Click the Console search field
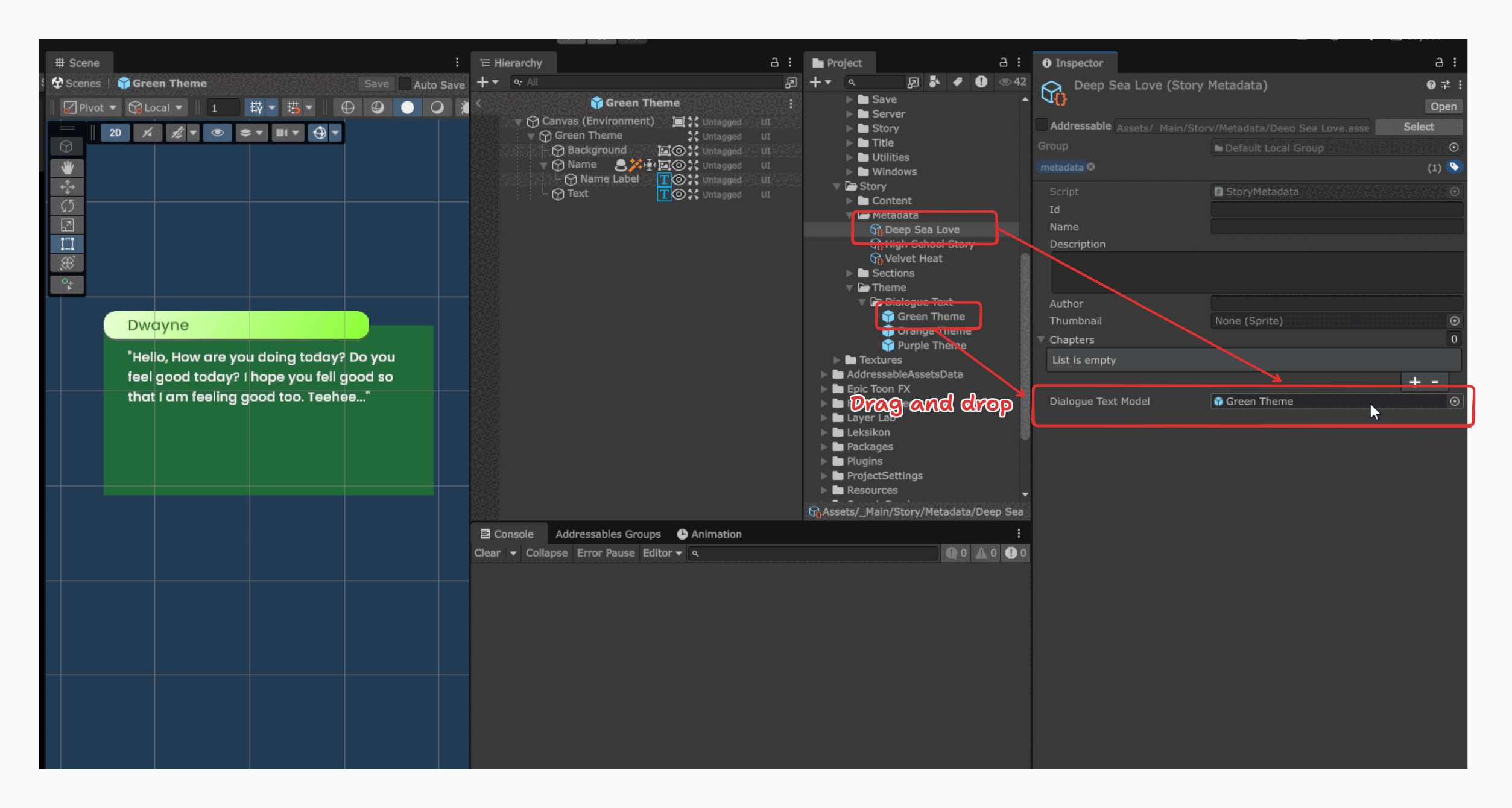The height and width of the screenshot is (808, 1512). pos(814,553)
